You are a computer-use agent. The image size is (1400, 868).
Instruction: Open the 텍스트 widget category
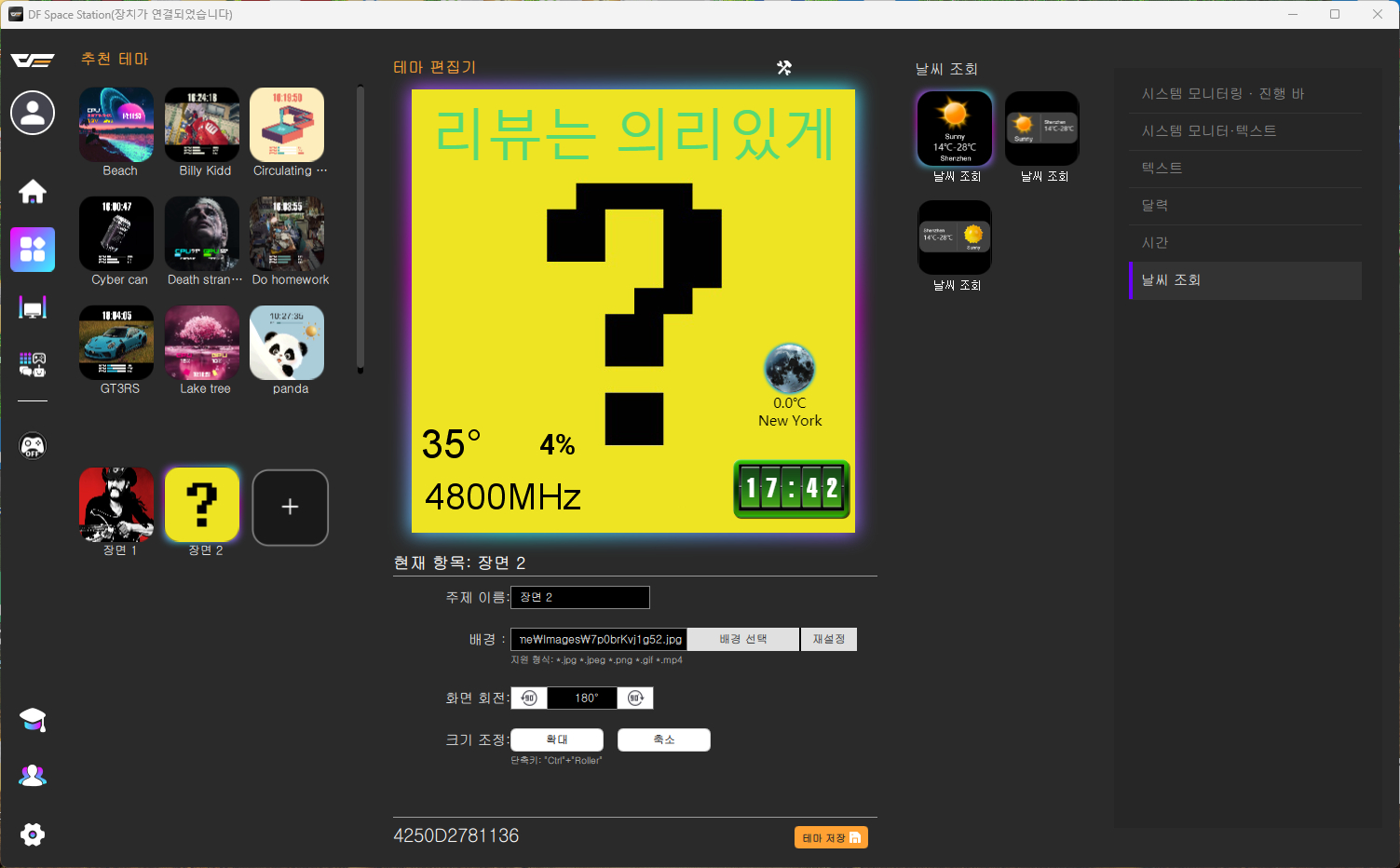[x=1245, y=169]
